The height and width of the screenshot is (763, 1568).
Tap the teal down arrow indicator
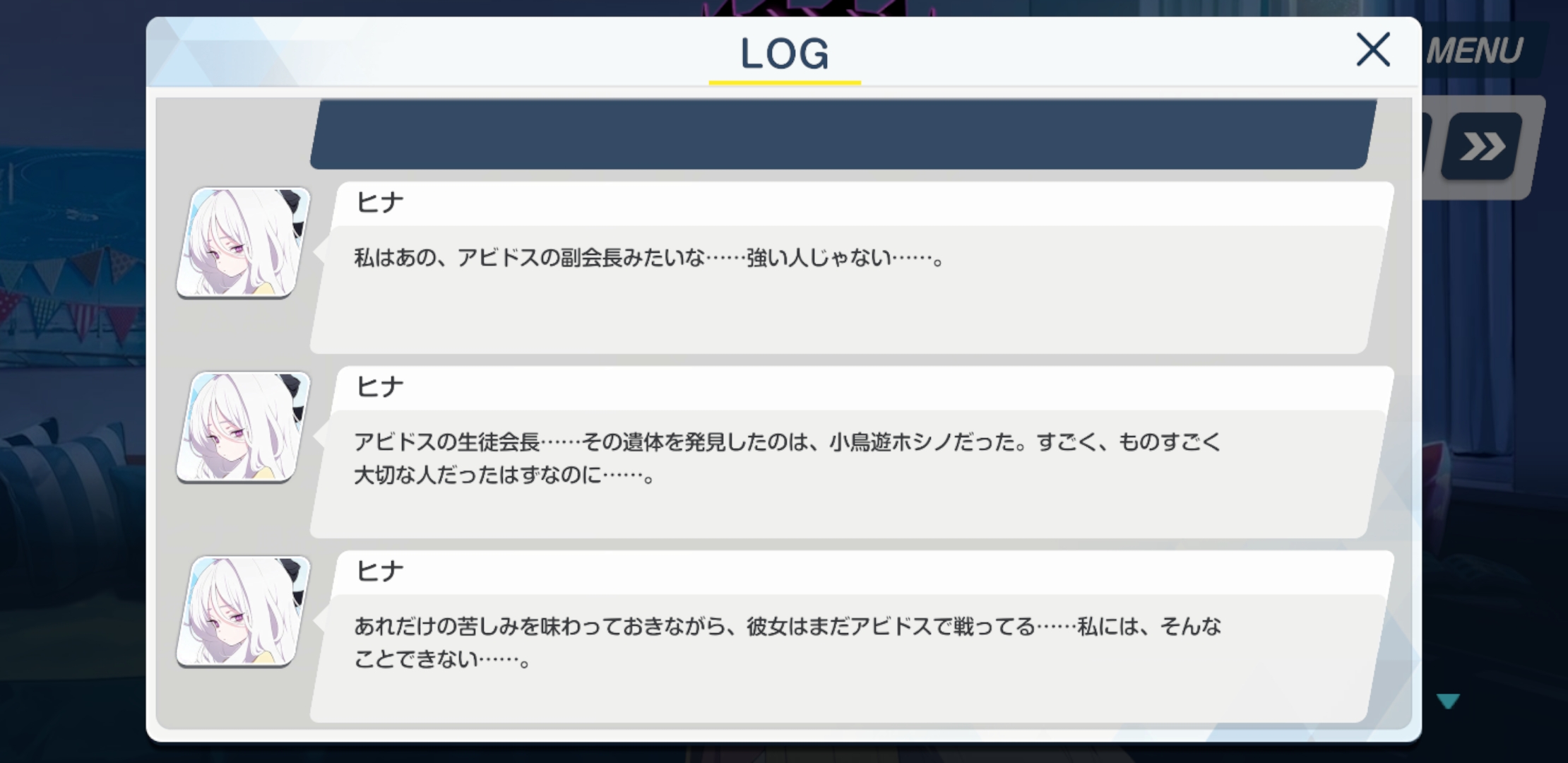click(x=1448, y=701)
